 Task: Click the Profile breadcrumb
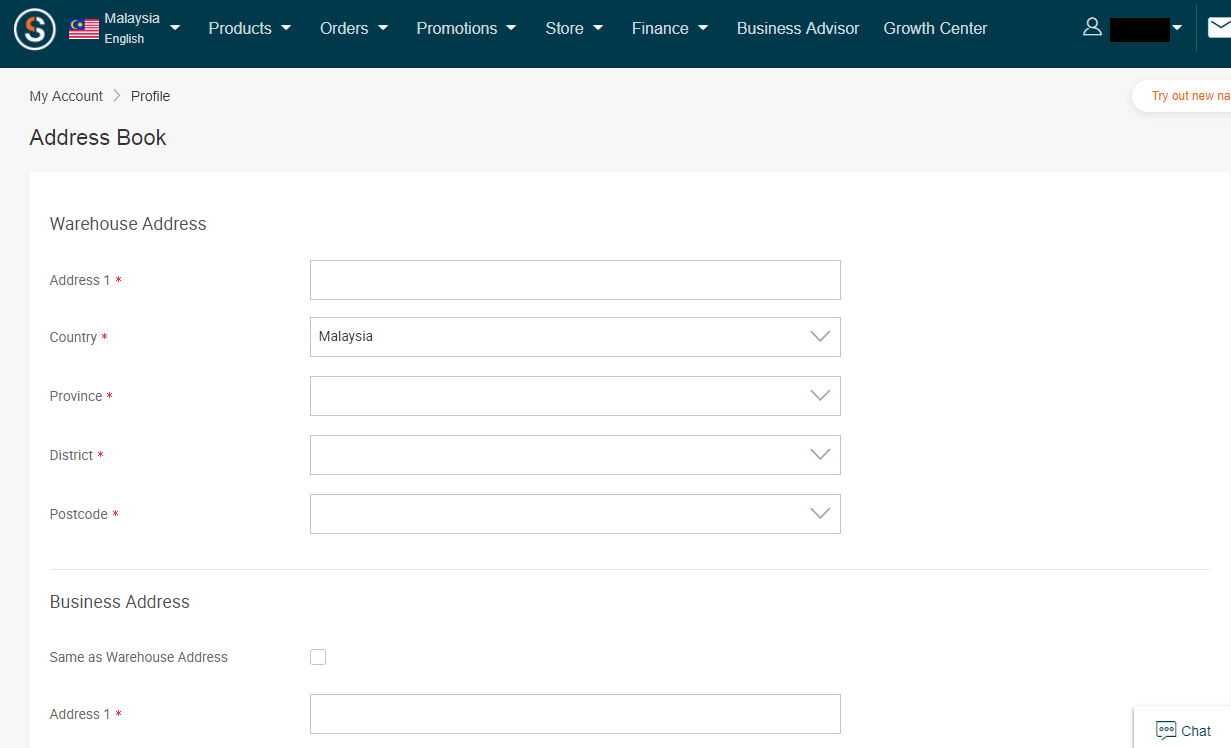(x=150, y=96)
